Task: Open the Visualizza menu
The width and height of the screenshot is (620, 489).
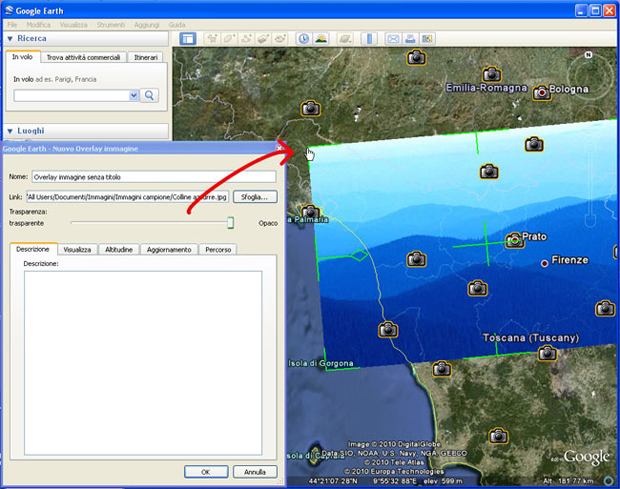Action: click(x=73, y=25)
